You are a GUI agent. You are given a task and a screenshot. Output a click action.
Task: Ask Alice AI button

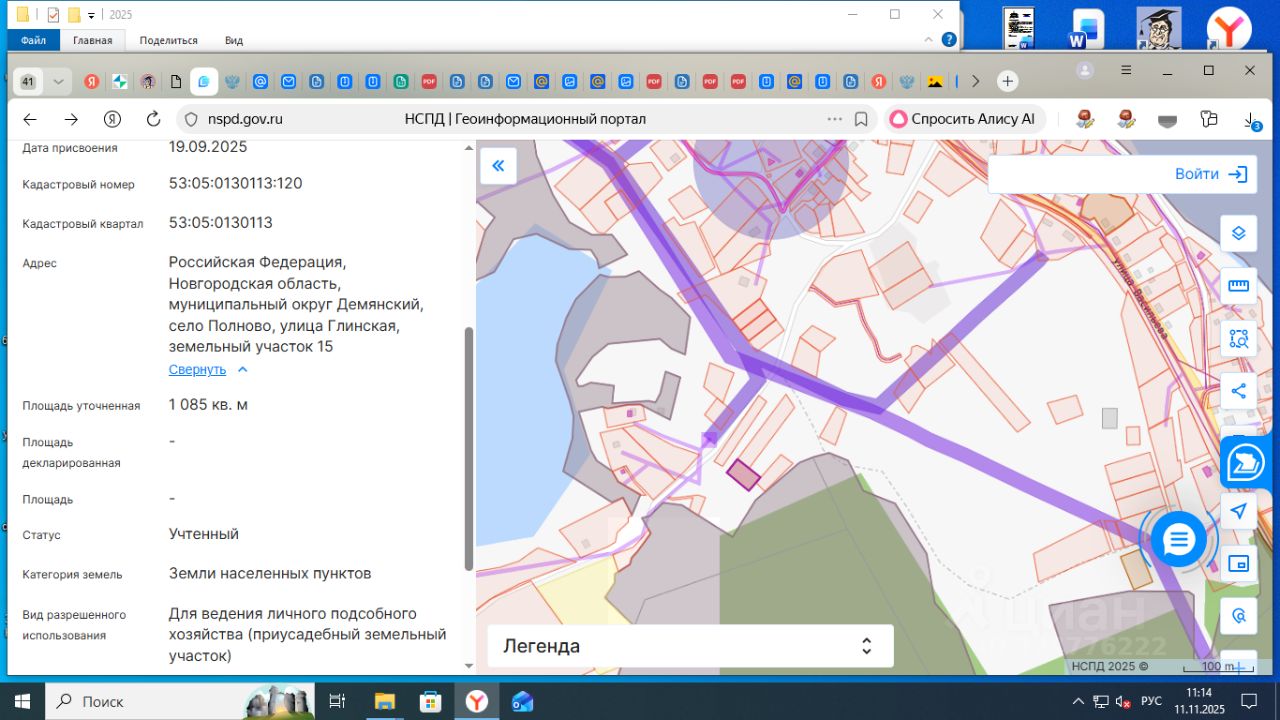point(963,119)
